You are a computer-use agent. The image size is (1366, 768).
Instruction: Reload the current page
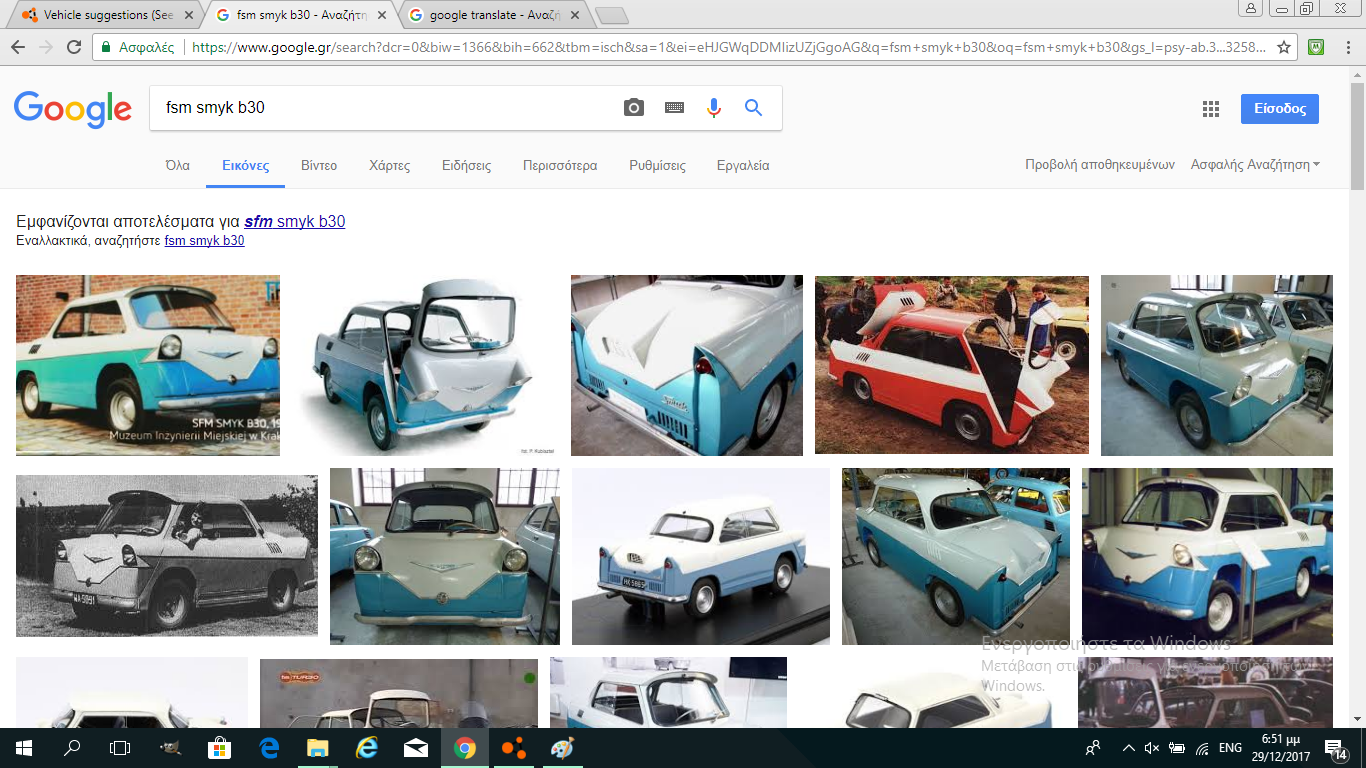pyautogui.click(x=73, y=47)
